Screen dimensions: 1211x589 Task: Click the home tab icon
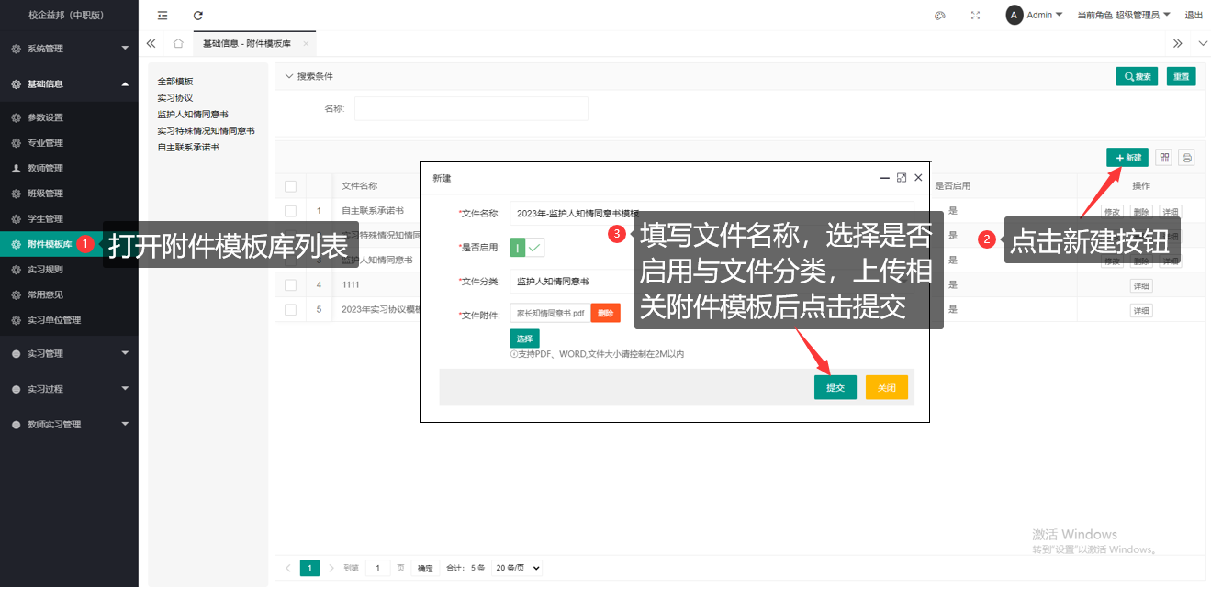click(x=178, y=44)
